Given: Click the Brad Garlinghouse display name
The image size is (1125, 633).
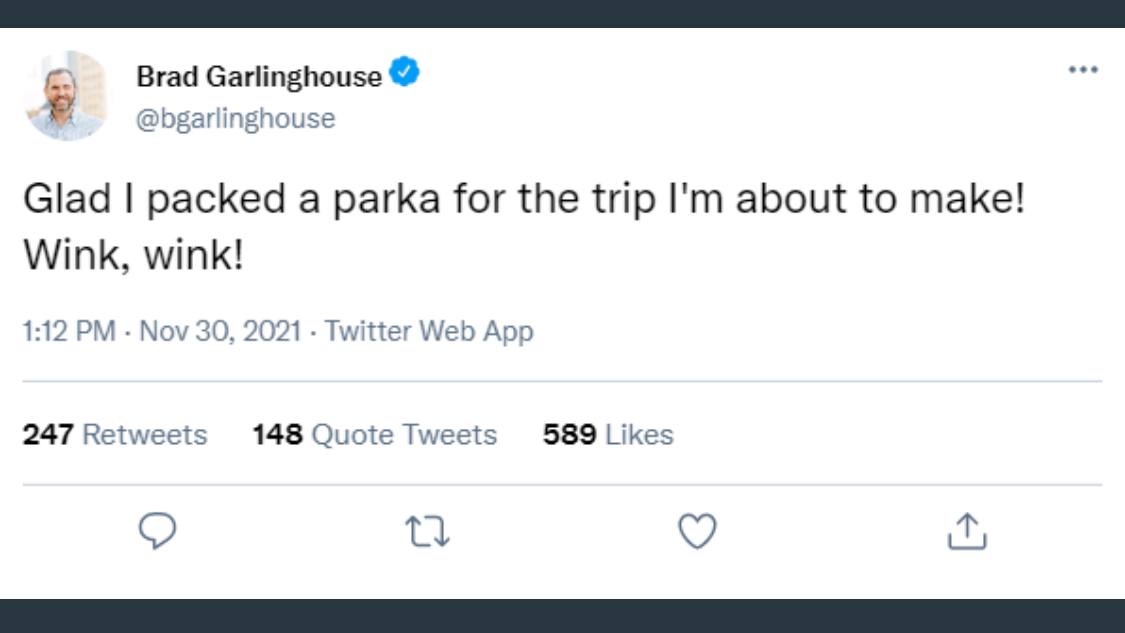Looking at the screenshot, I should pyautogui.click(x=259, y=76).
